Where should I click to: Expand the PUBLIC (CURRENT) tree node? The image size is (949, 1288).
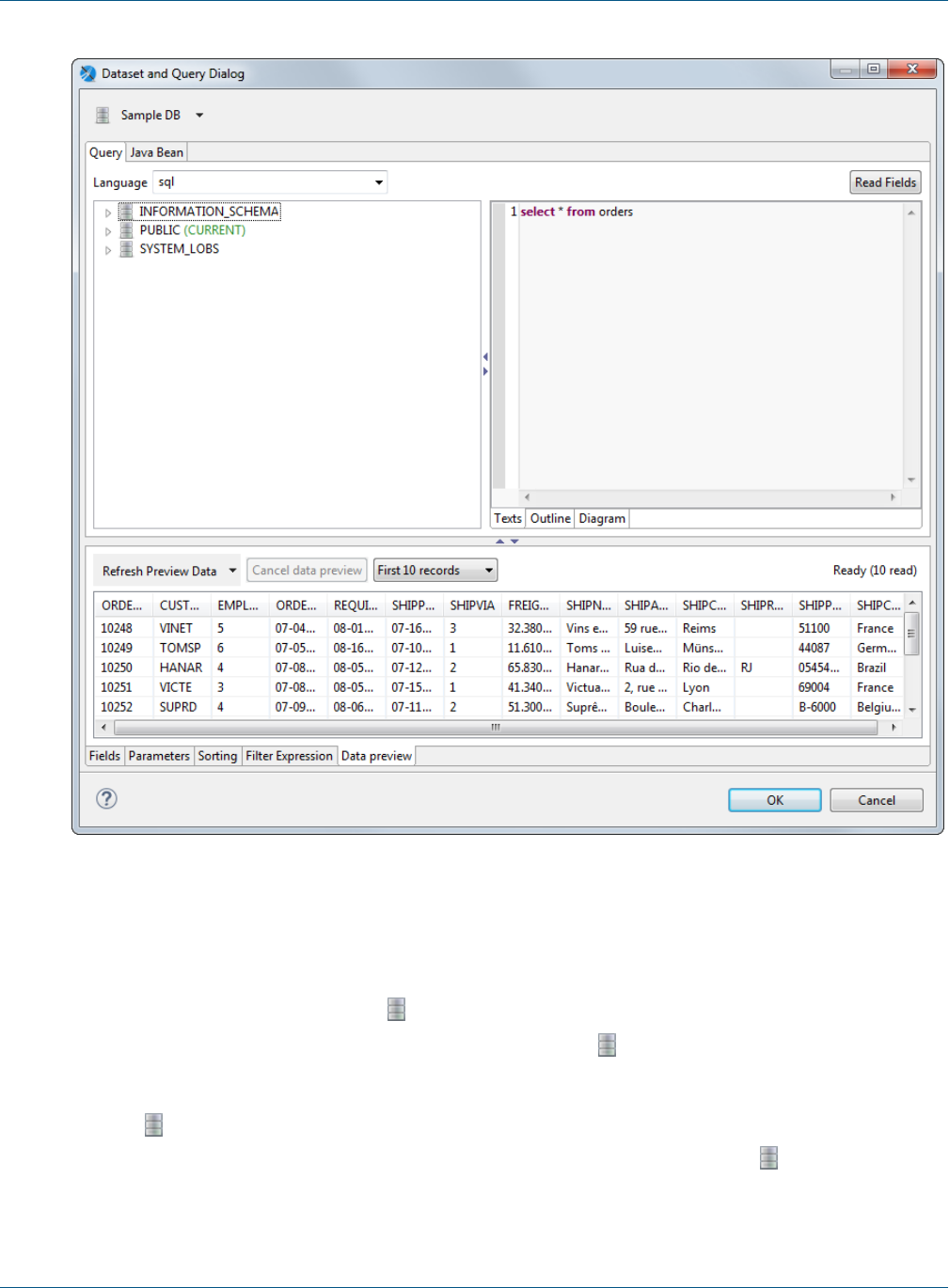[x=108, y=231]
